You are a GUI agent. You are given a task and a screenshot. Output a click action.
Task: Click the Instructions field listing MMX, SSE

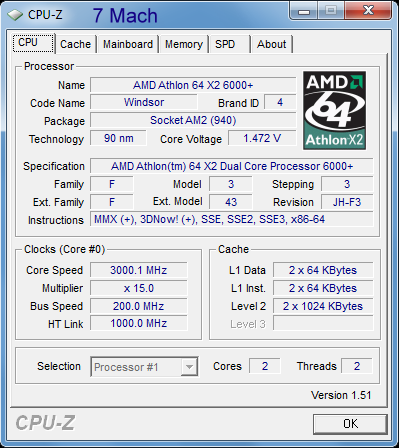point(232,219)
